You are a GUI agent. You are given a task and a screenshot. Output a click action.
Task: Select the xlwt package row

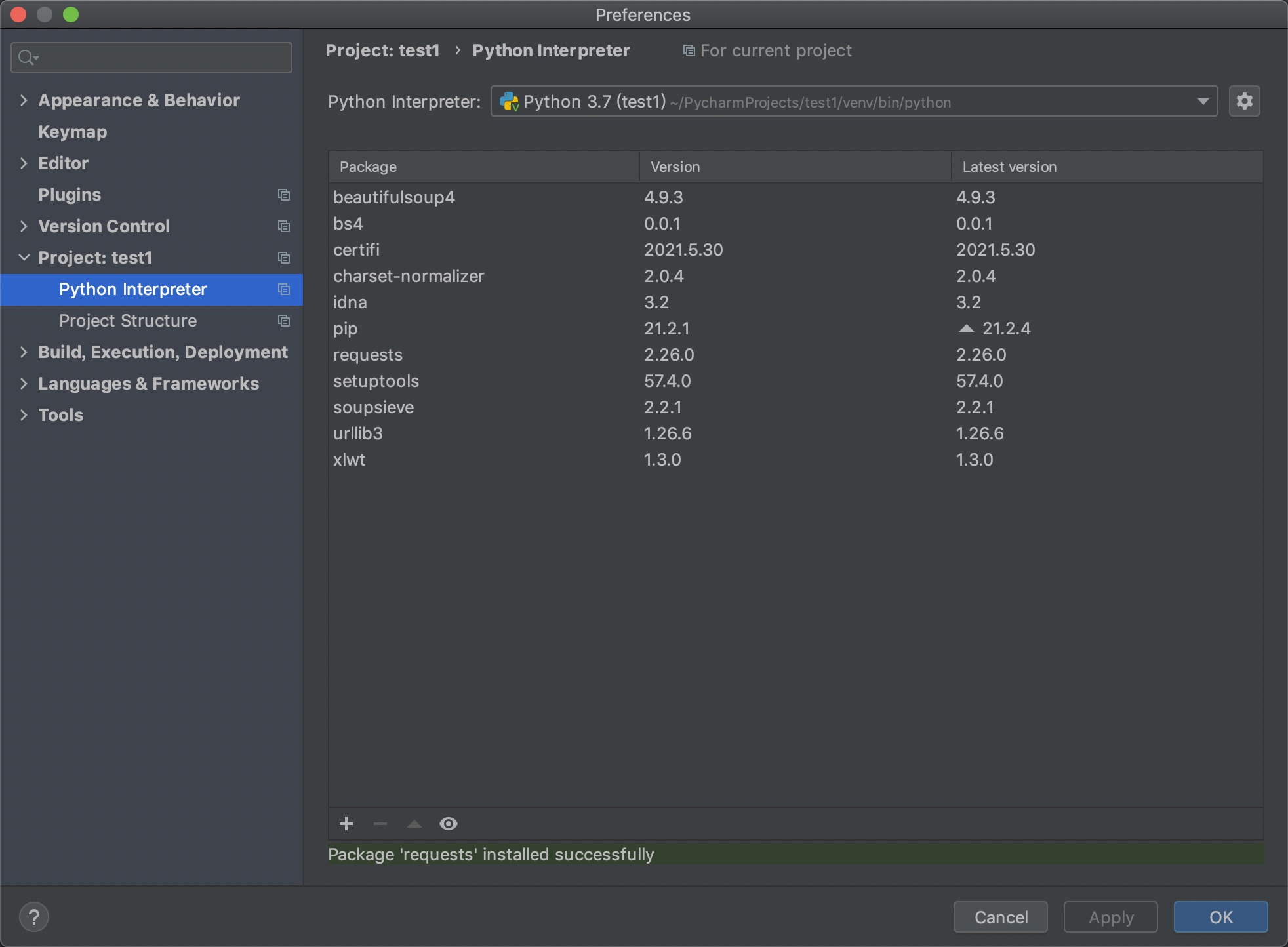point(796,460)
